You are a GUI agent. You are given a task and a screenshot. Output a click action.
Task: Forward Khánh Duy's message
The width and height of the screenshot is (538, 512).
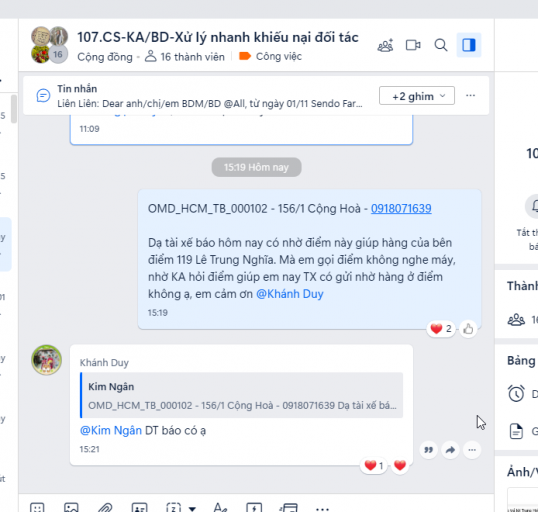450,450
